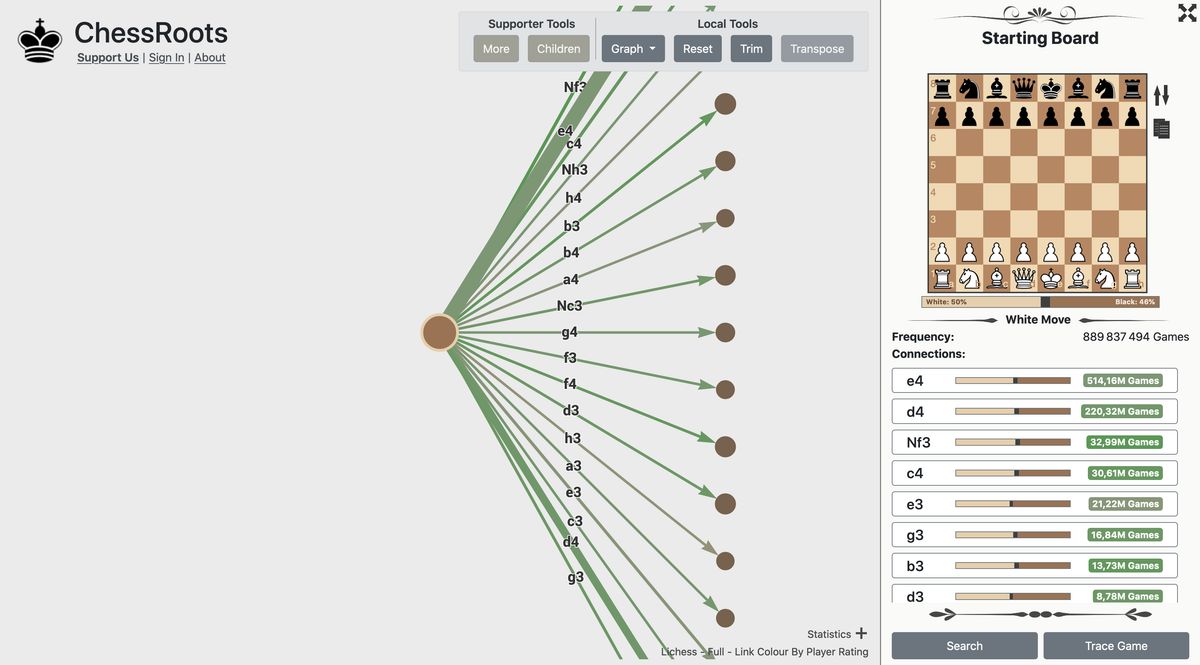
Task: Toggle the More supporter tool
Action: [x=496, y=47]
